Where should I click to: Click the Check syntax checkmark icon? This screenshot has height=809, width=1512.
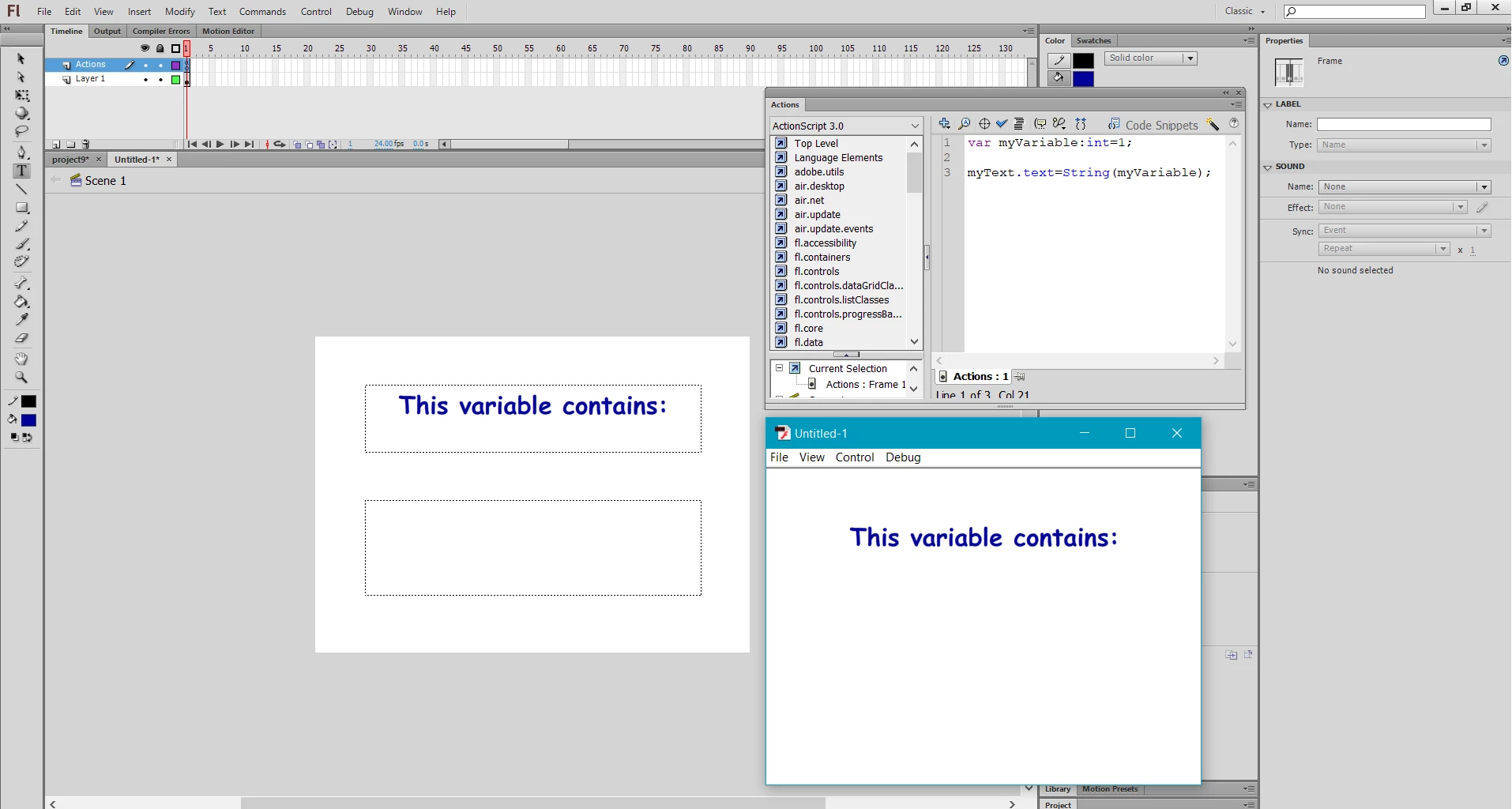pyautogui.click(x=1002, y=123)
